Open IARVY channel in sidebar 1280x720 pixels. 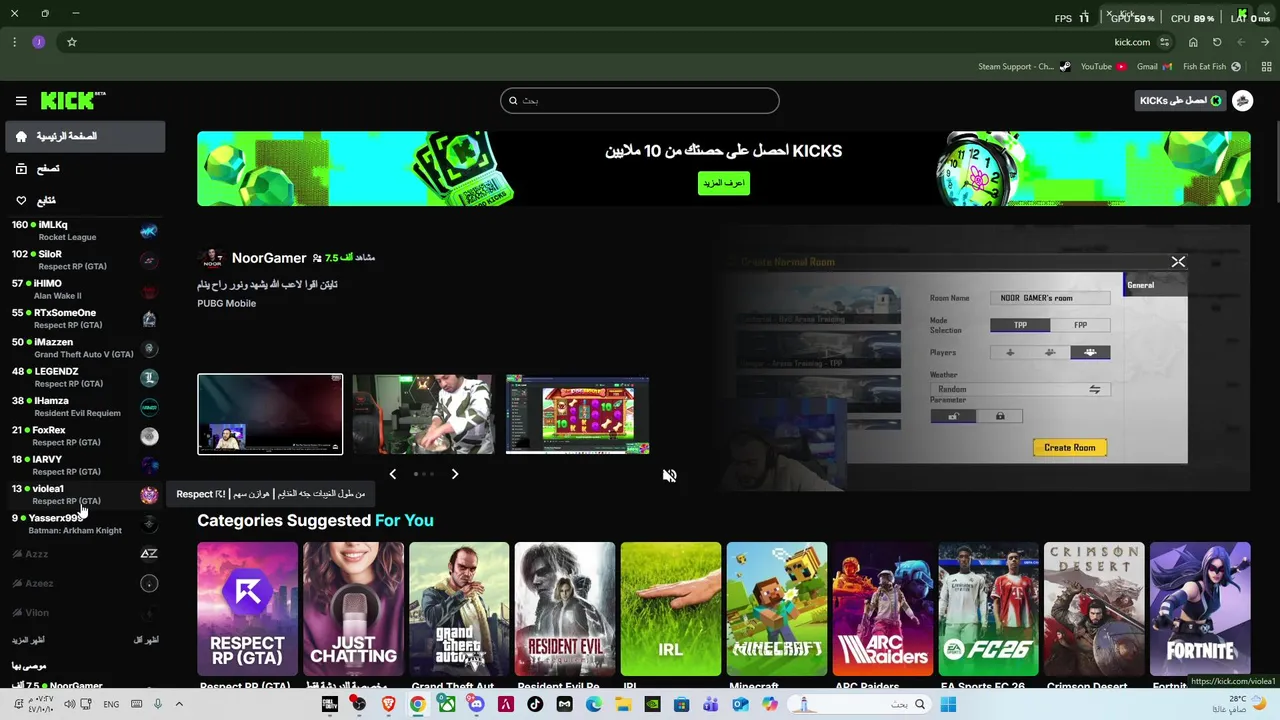(x=85, y=465)
